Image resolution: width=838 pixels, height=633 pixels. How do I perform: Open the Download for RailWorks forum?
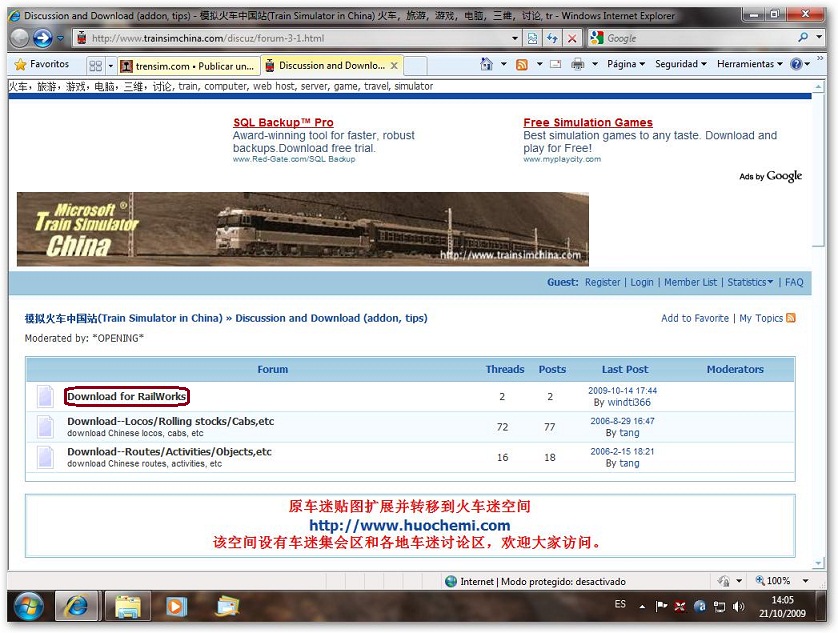[x=127, y=397]
